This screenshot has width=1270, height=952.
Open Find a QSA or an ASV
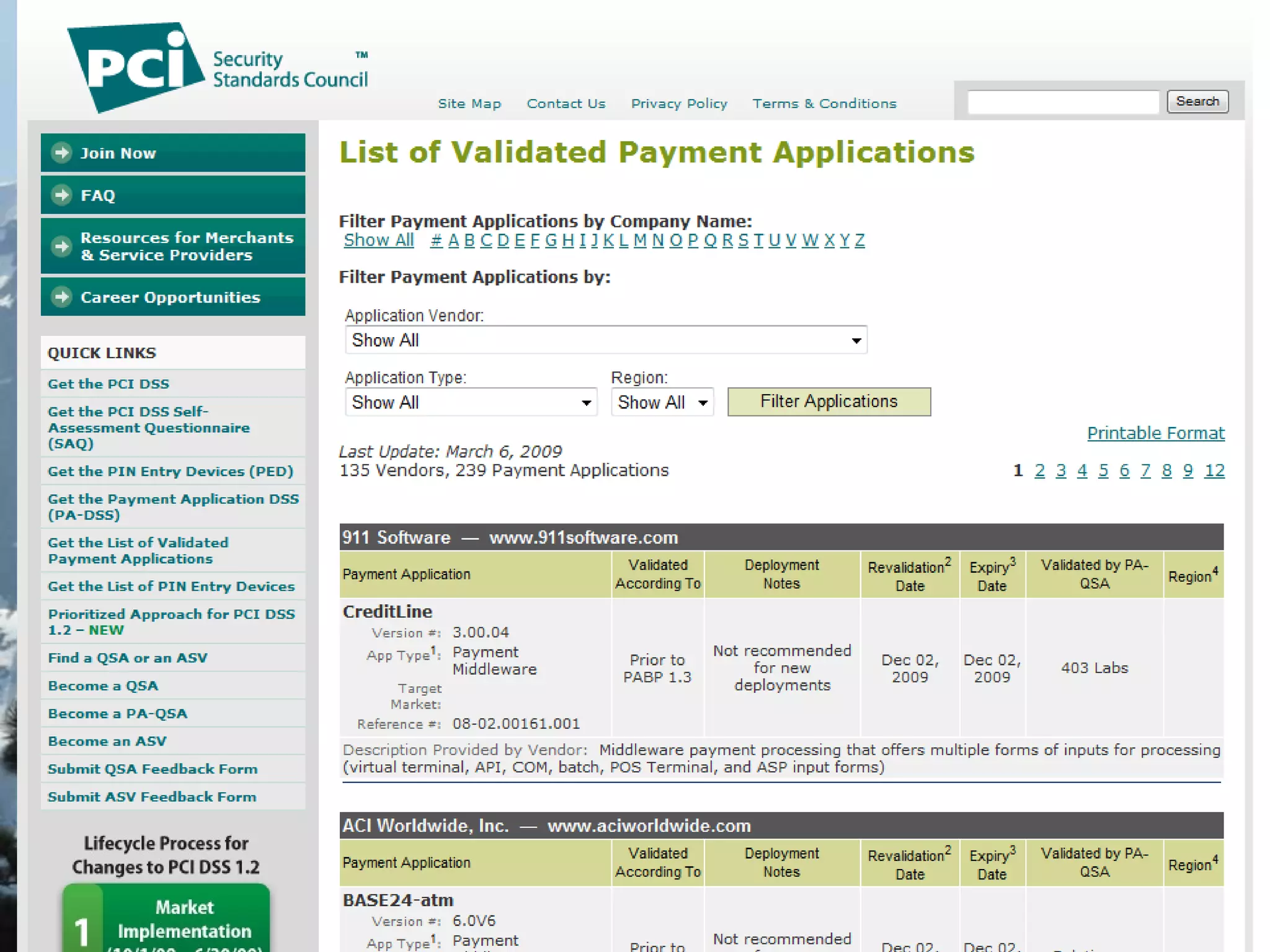tap(128, 658)
